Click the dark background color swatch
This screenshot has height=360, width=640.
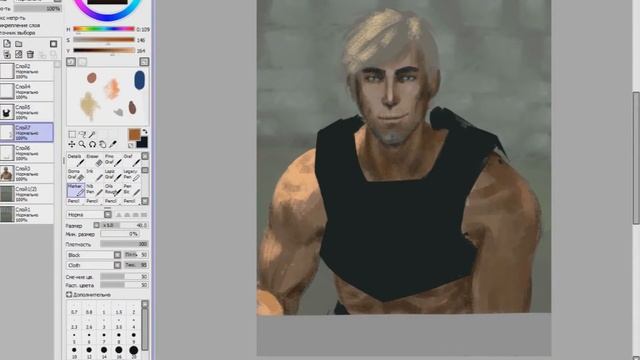(143, 143)
